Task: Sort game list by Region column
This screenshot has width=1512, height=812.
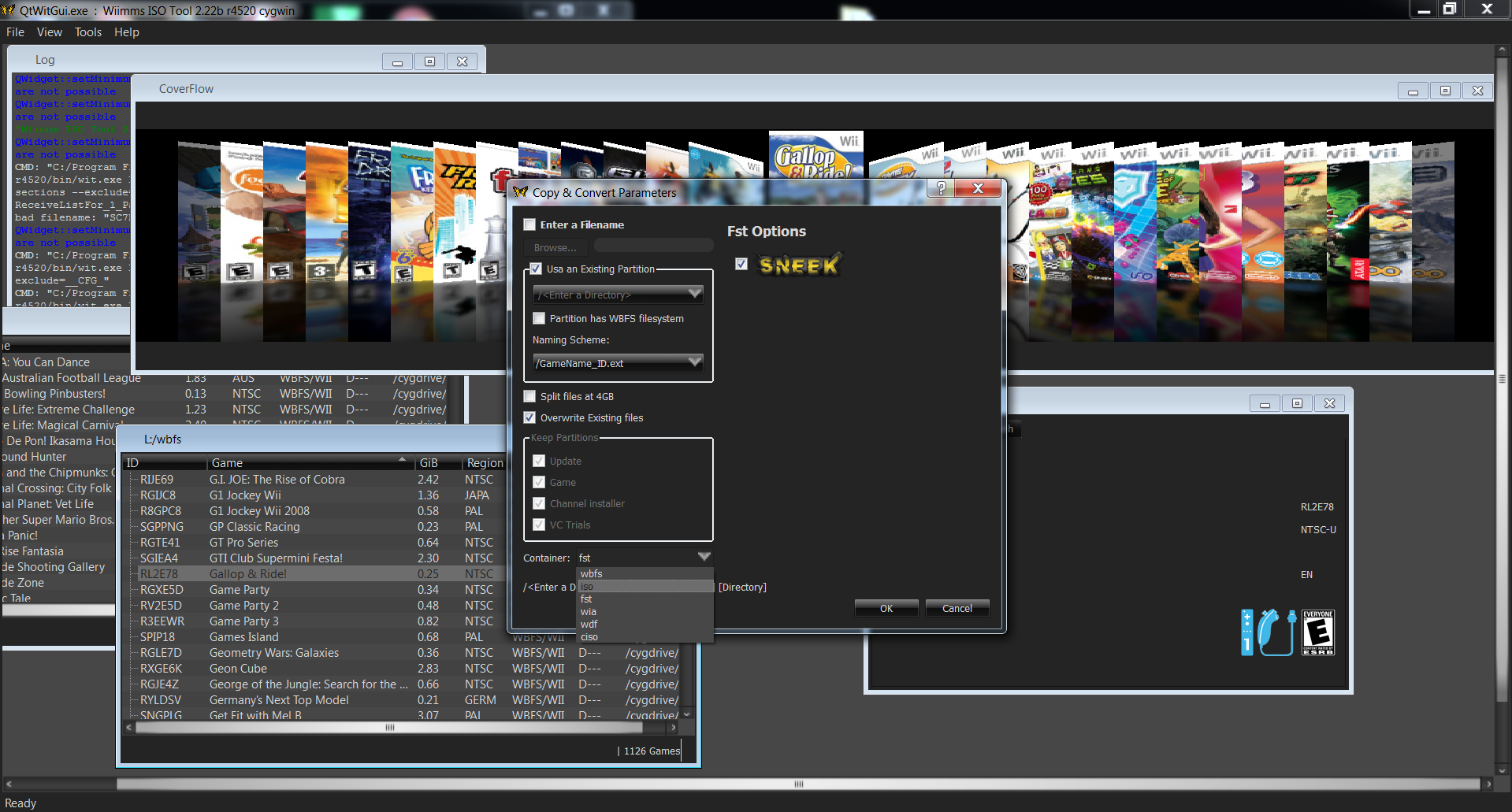Action: [485, 463]
